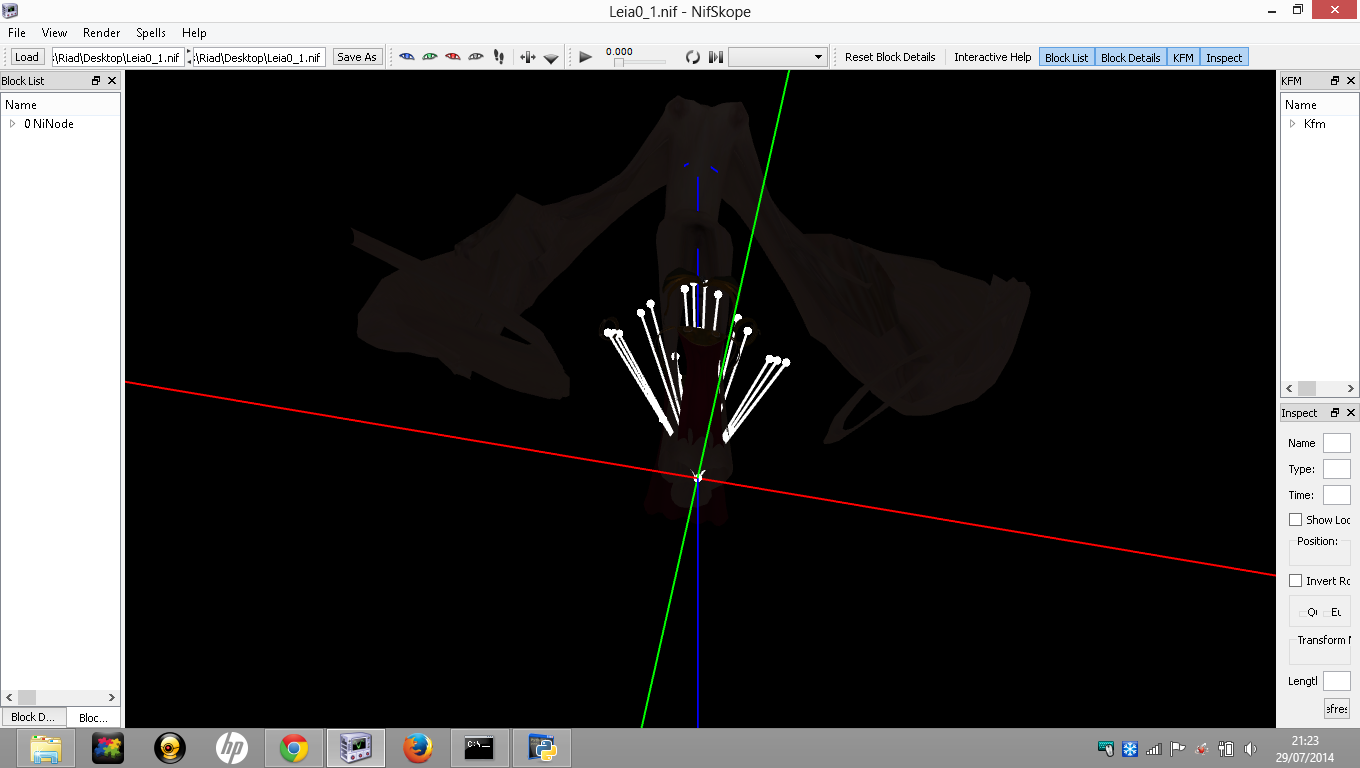The height and width of the screenshot is (768, 1360).
Task: Click the red eye view icon
Action: 453,57
